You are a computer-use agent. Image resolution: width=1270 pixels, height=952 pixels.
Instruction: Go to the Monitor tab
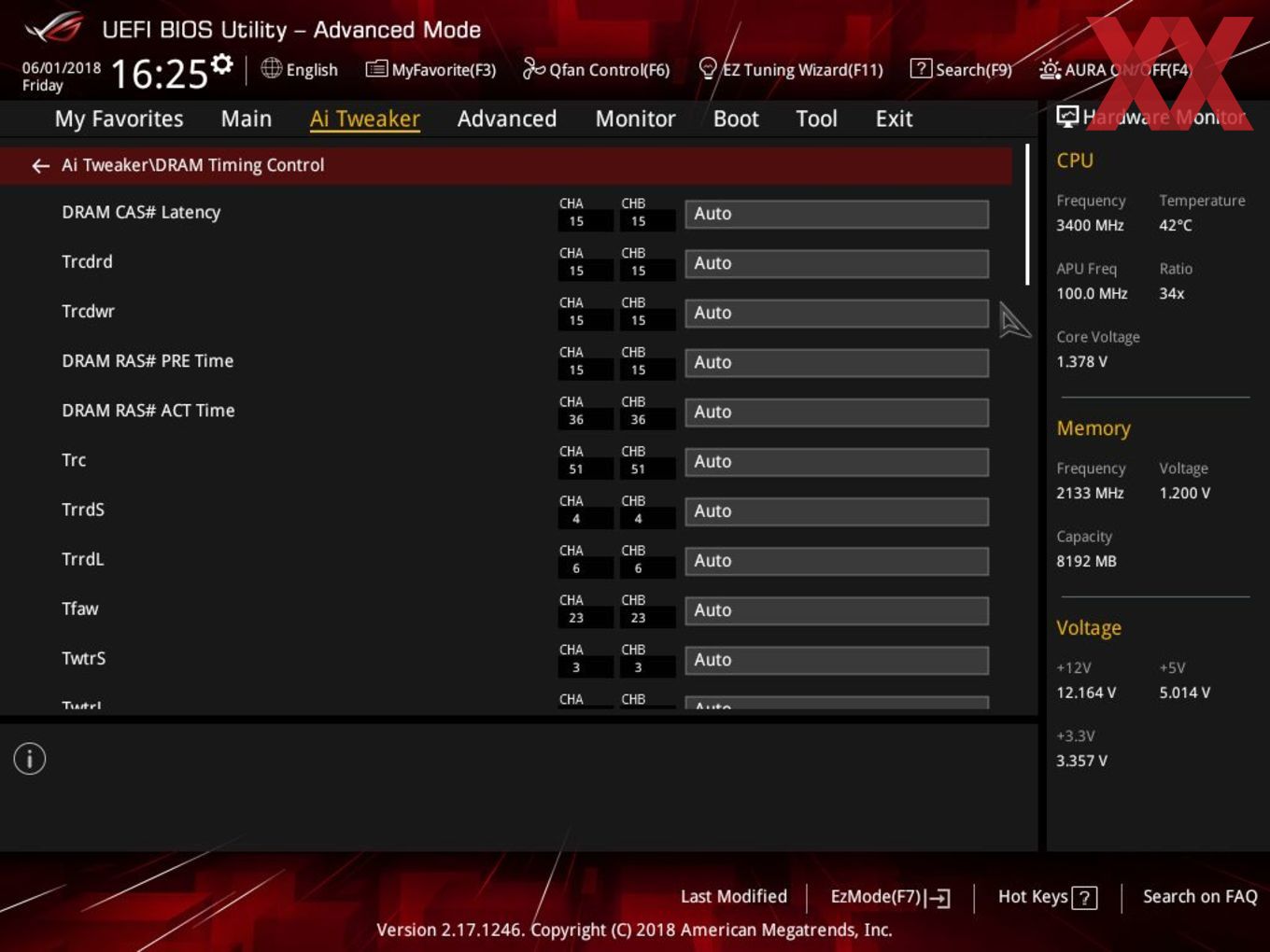click(635, 119)
